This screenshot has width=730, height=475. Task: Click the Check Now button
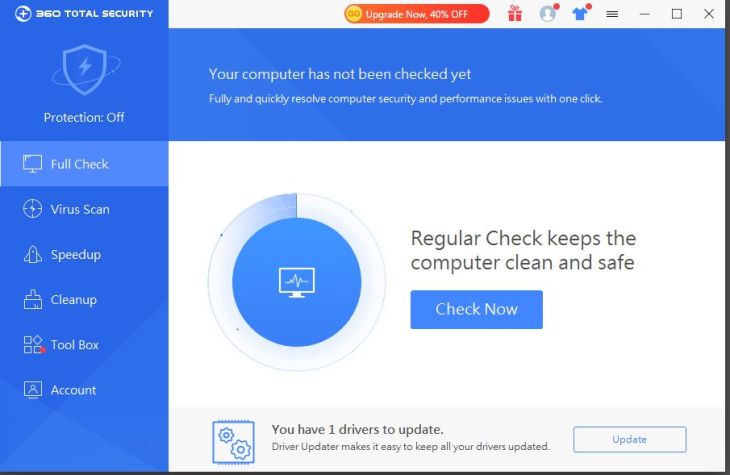476,309
